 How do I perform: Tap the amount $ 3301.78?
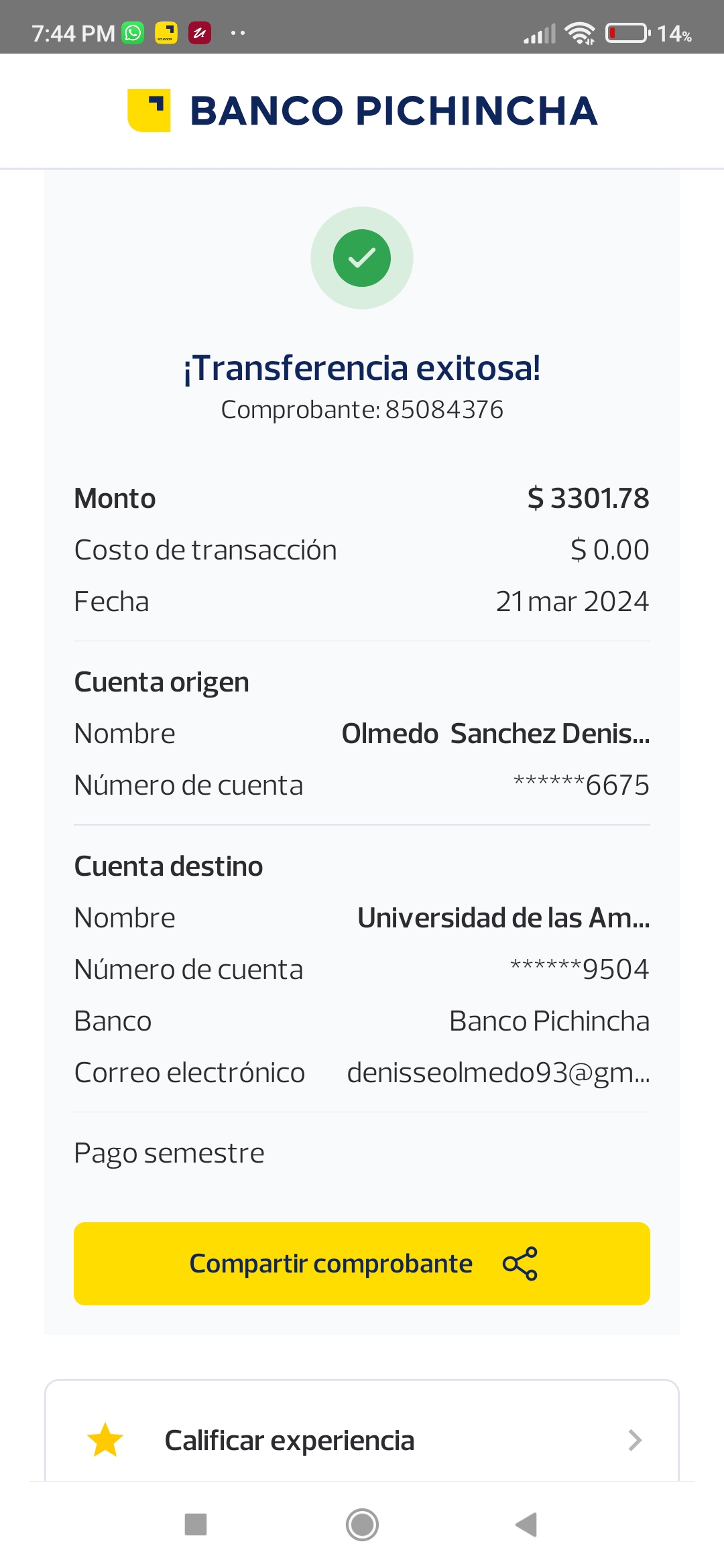tap(588, 499)
